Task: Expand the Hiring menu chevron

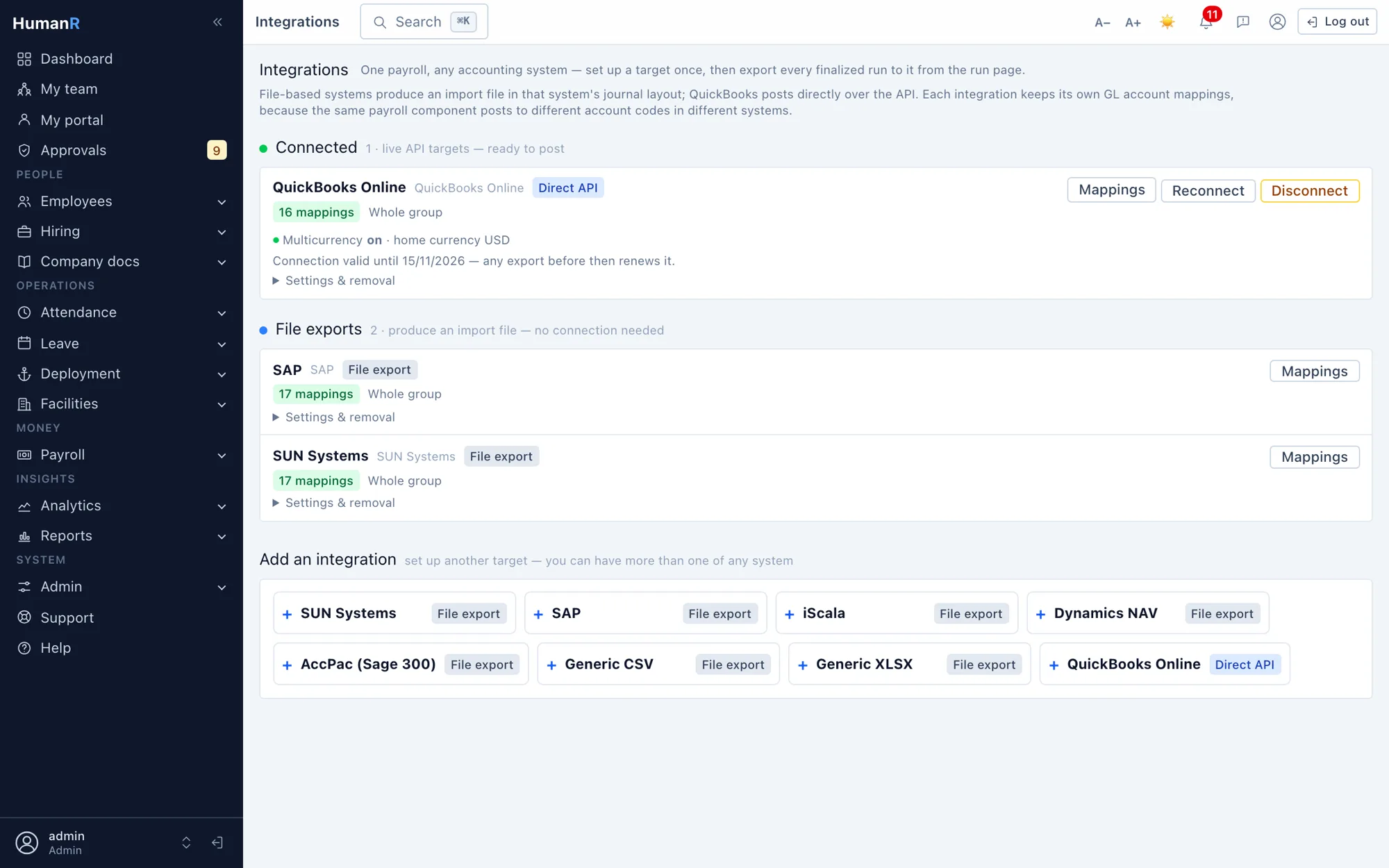Action: click(x=222, y=232)
